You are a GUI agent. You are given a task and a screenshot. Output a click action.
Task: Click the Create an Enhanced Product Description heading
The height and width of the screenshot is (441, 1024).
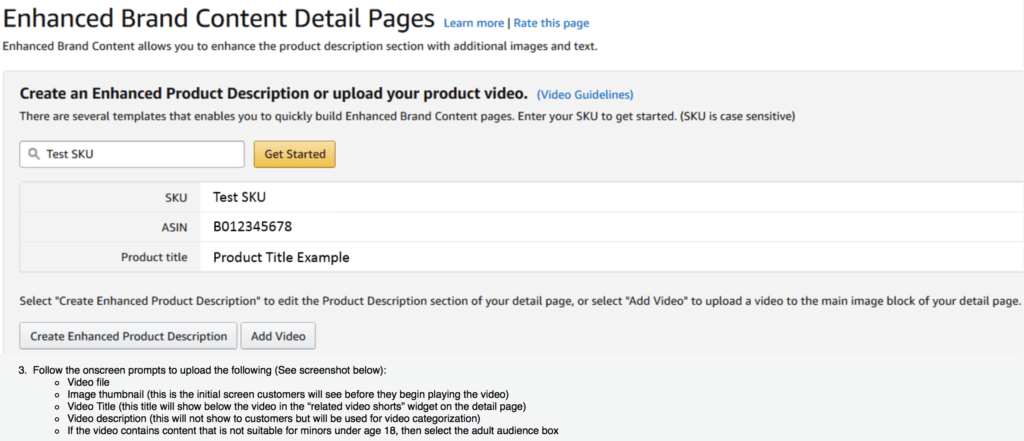(x=274, y=93)
